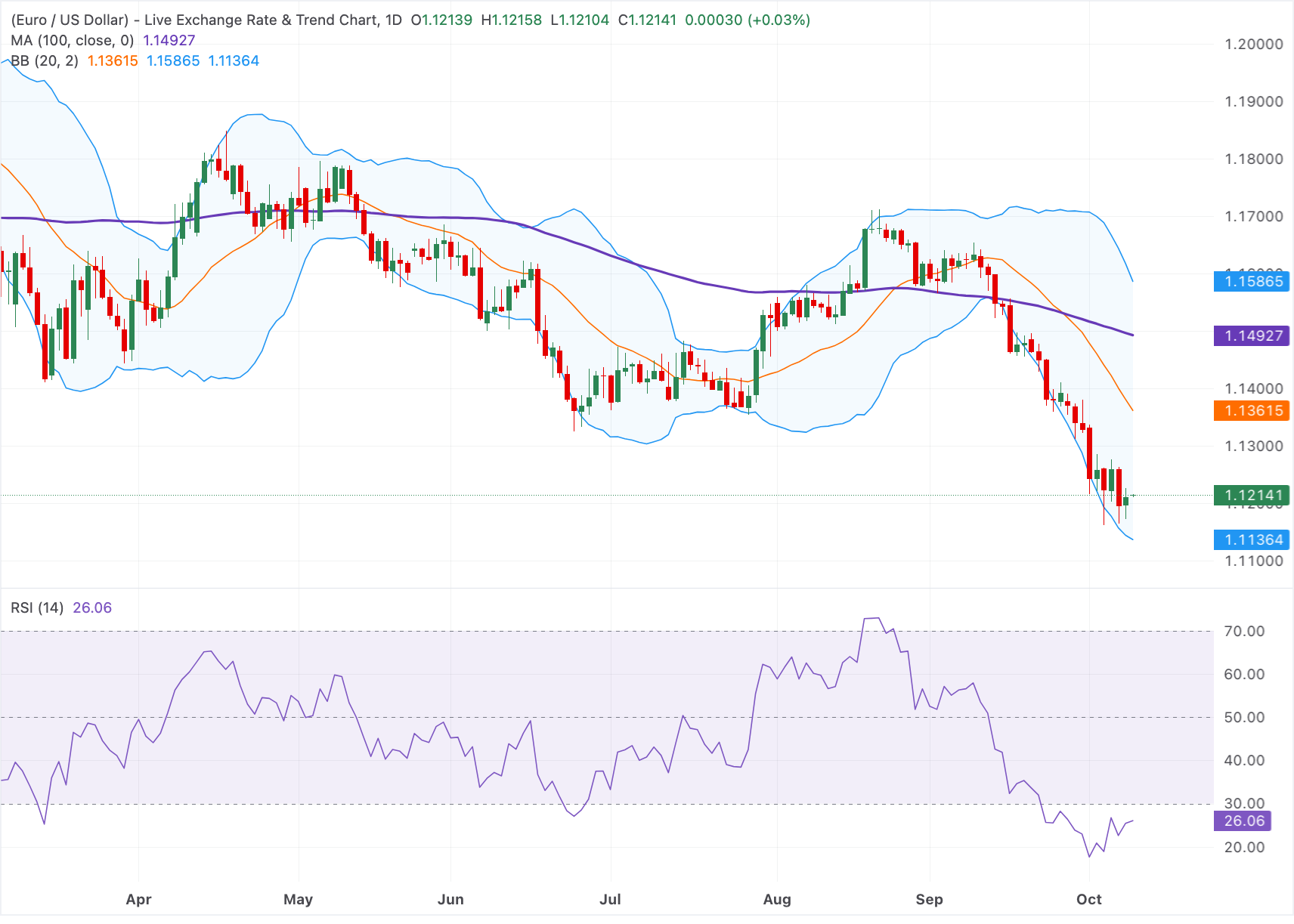Click the Aug label on the time axis
1294x924 pixels.
[x=777, y=899]
